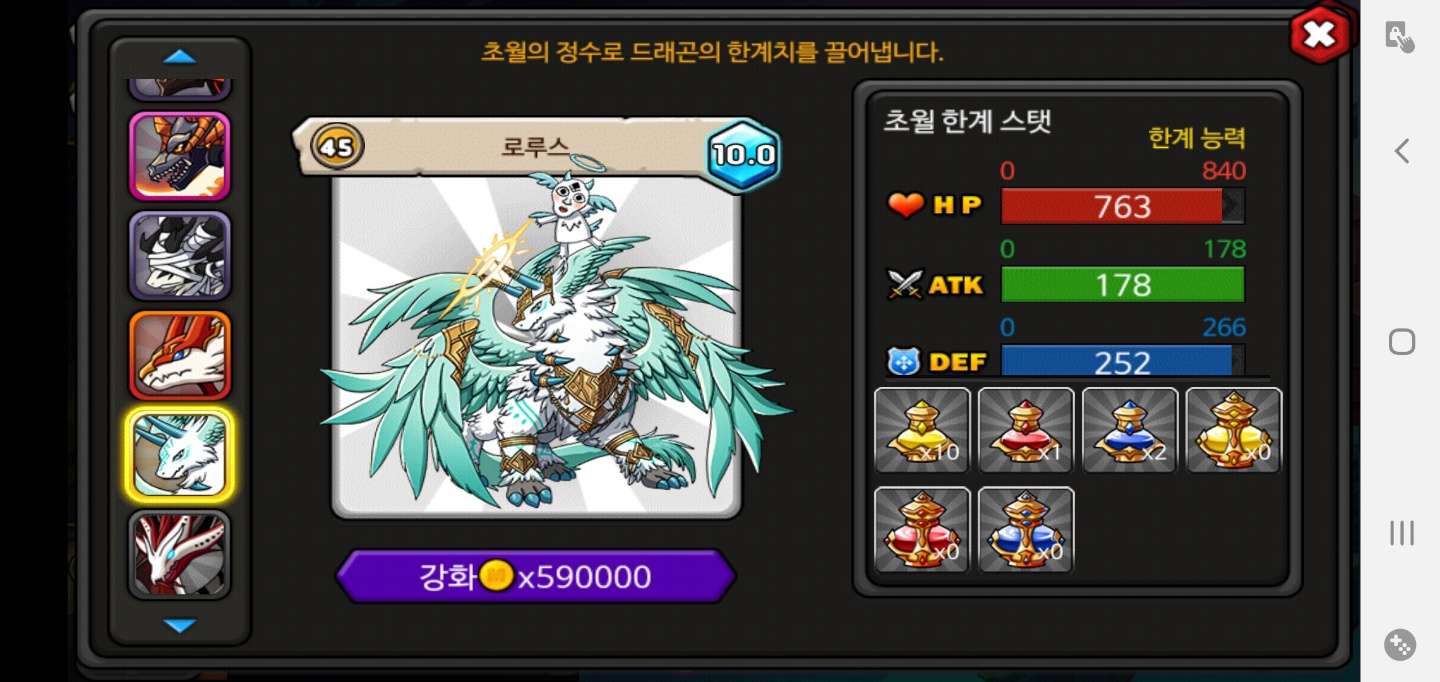The image size is (1440, 682).
Task: Select the large blue essence jar x0
Action: tap(1026, 530)
